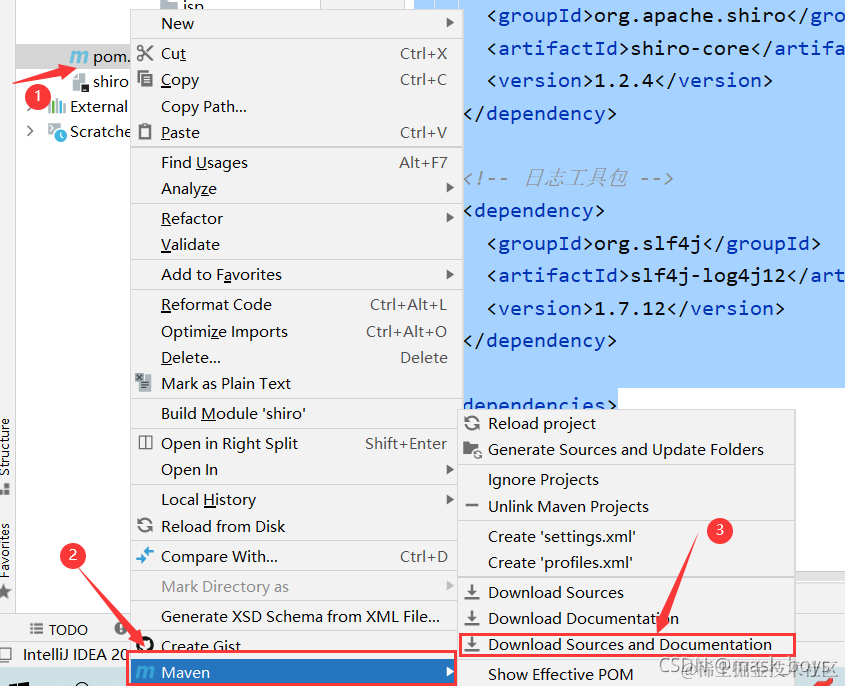Click the Unlink Maven Projects minus icon
This screenshot has height=686, width=845.
pyautogui.click(x=472, y=505)
